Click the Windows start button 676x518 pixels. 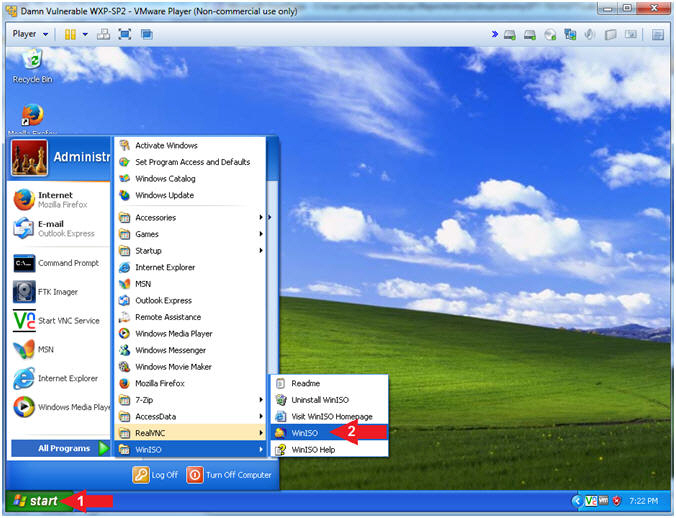point(38,501)
